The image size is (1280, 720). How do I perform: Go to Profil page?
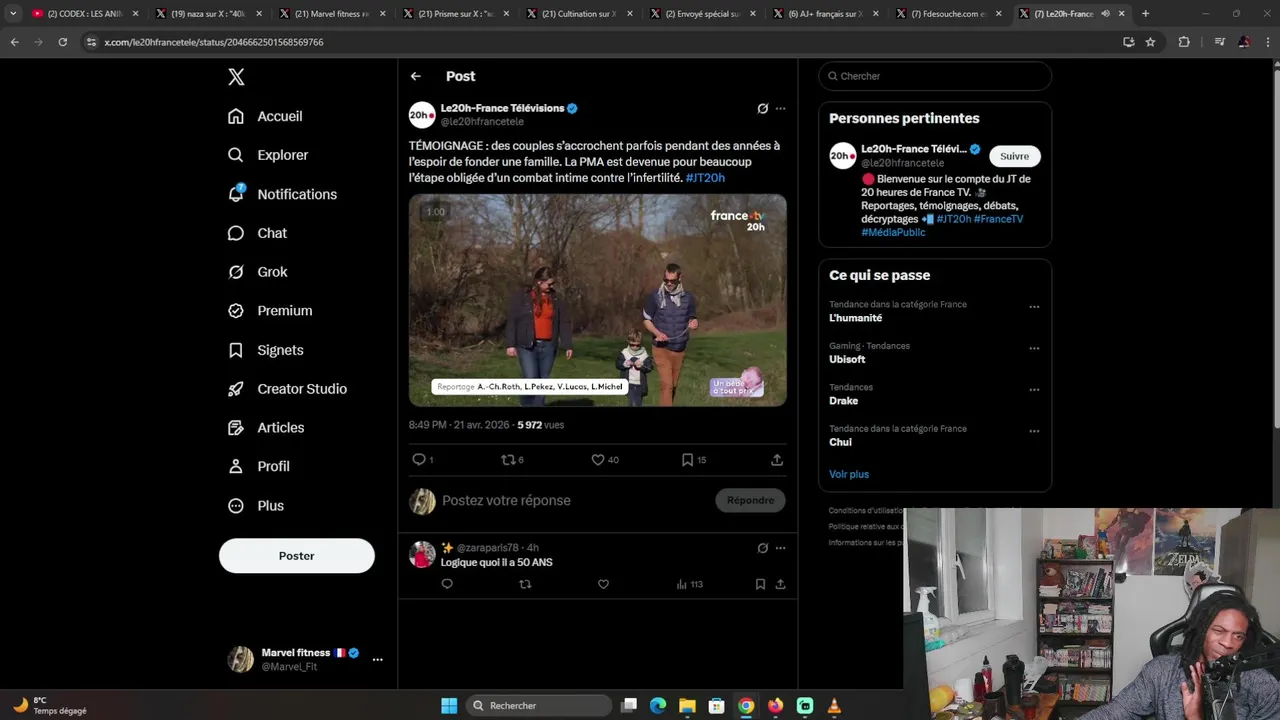coord(258,467)
